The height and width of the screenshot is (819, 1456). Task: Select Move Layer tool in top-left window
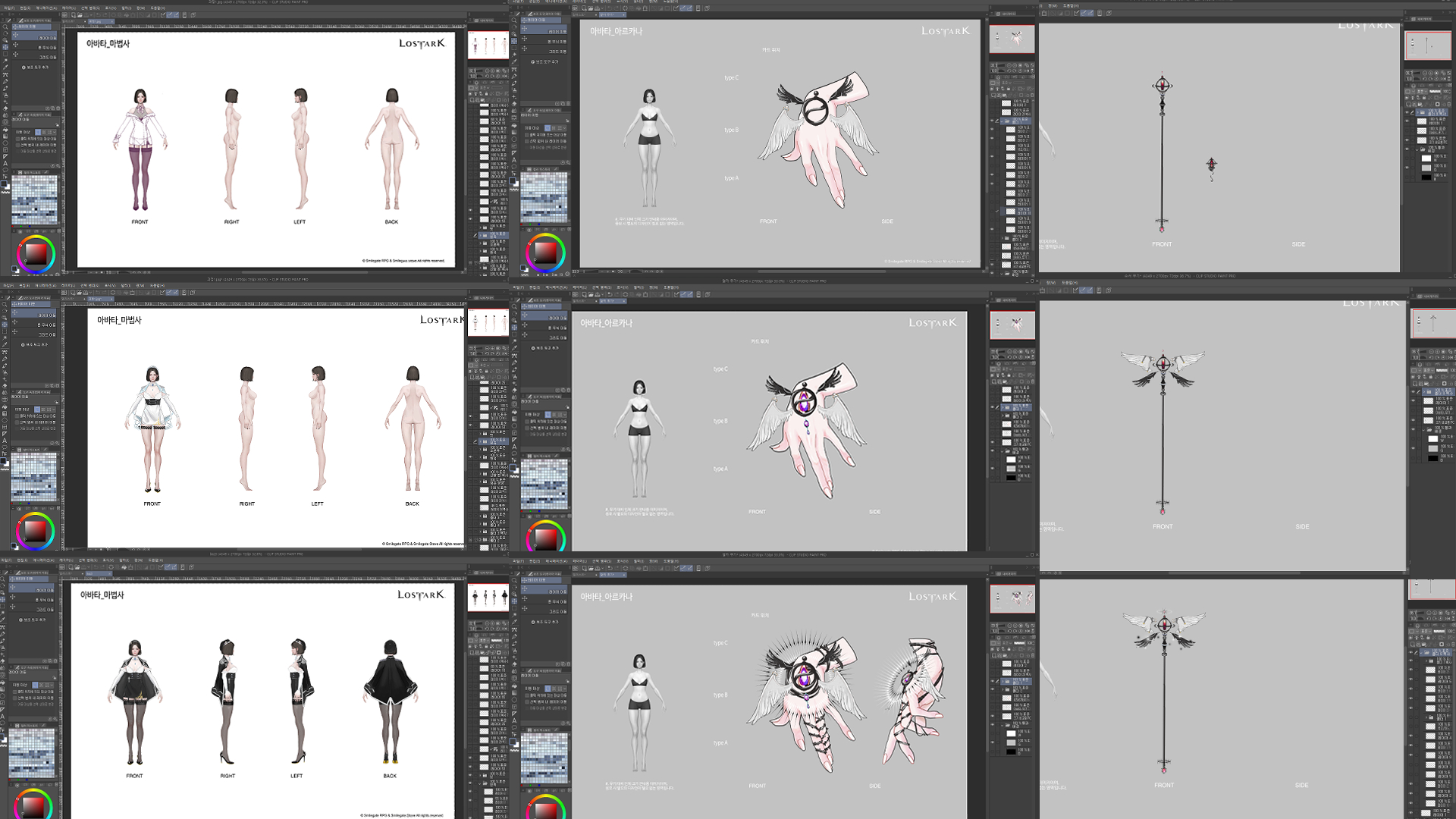(x=5, y=47)
